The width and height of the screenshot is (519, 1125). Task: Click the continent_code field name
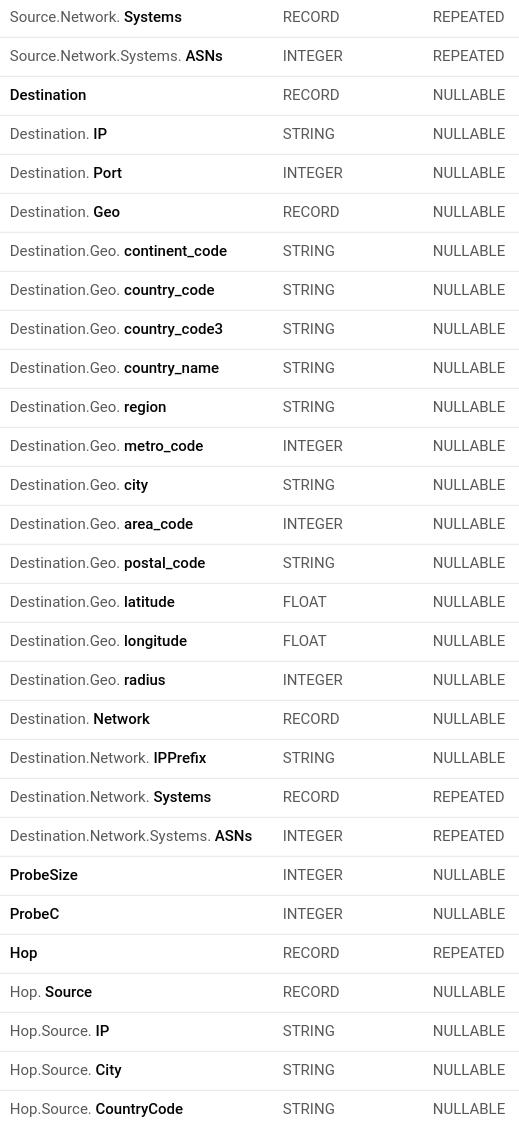tap(175, 251)
